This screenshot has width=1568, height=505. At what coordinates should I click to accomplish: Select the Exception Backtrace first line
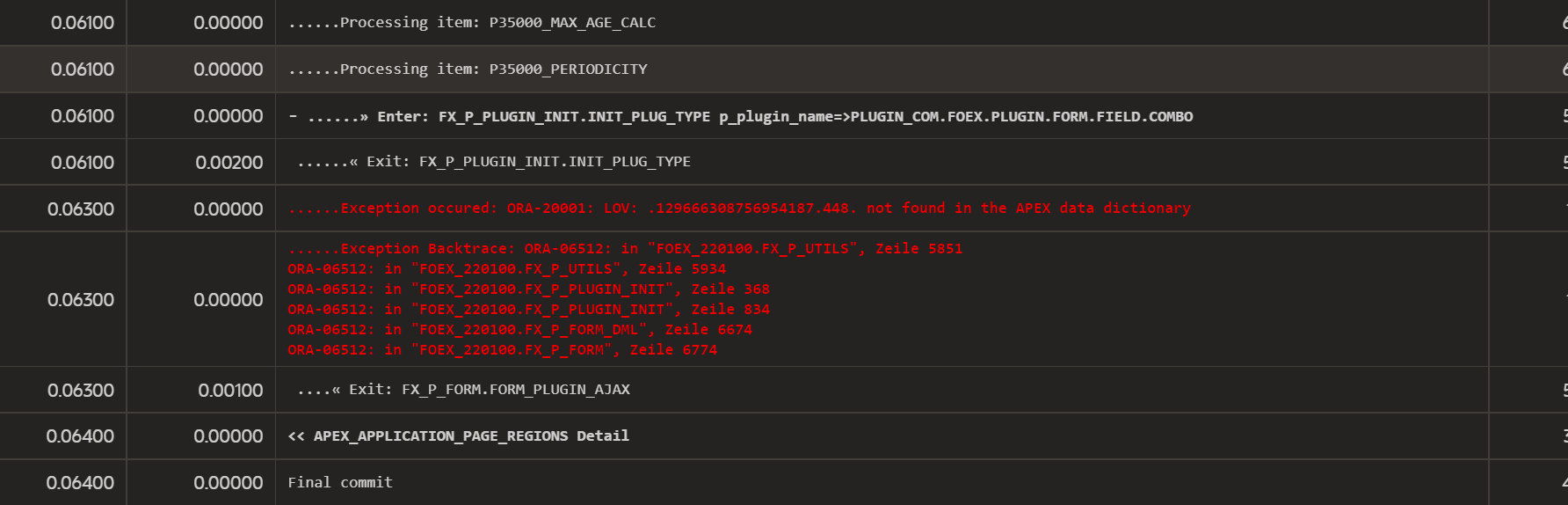pos(625,249)
